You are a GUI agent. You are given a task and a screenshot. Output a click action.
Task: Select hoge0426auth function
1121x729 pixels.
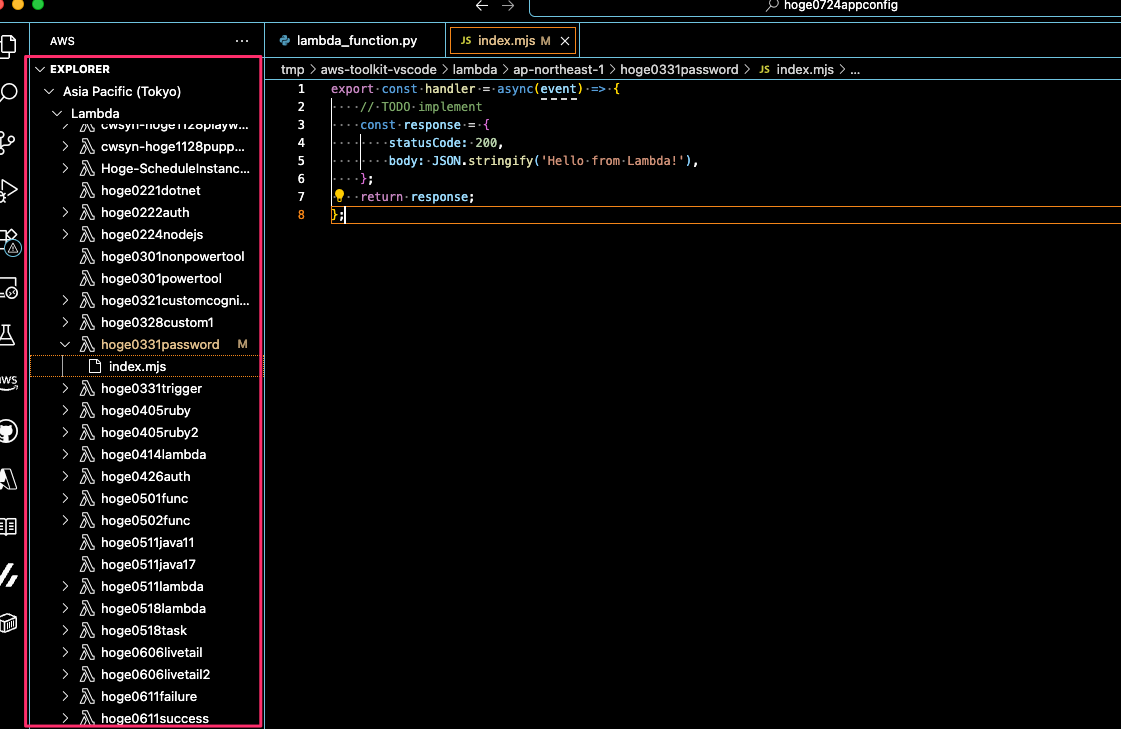(x=146, y=477)
